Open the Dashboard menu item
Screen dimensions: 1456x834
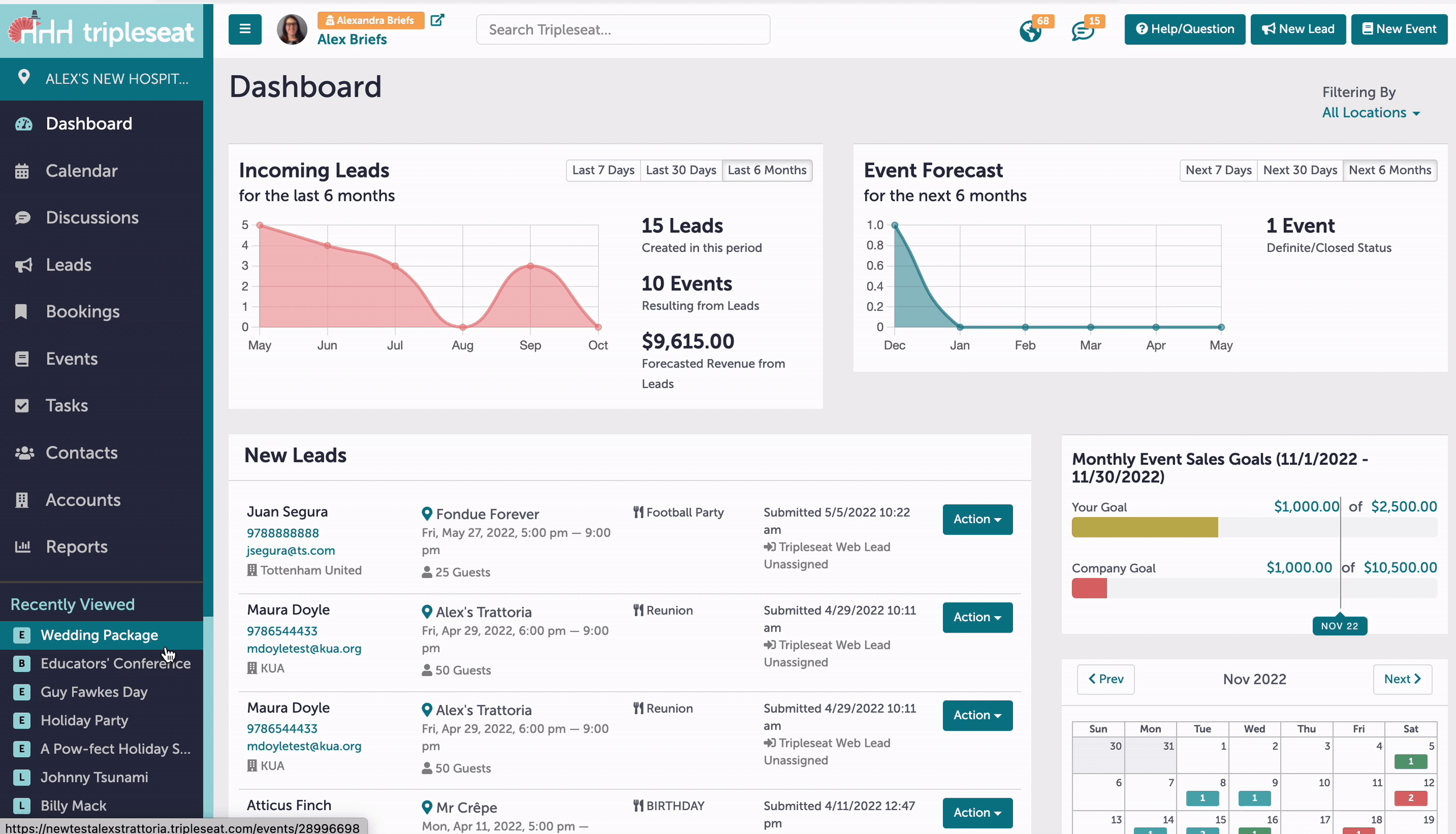tap(101, 123)
